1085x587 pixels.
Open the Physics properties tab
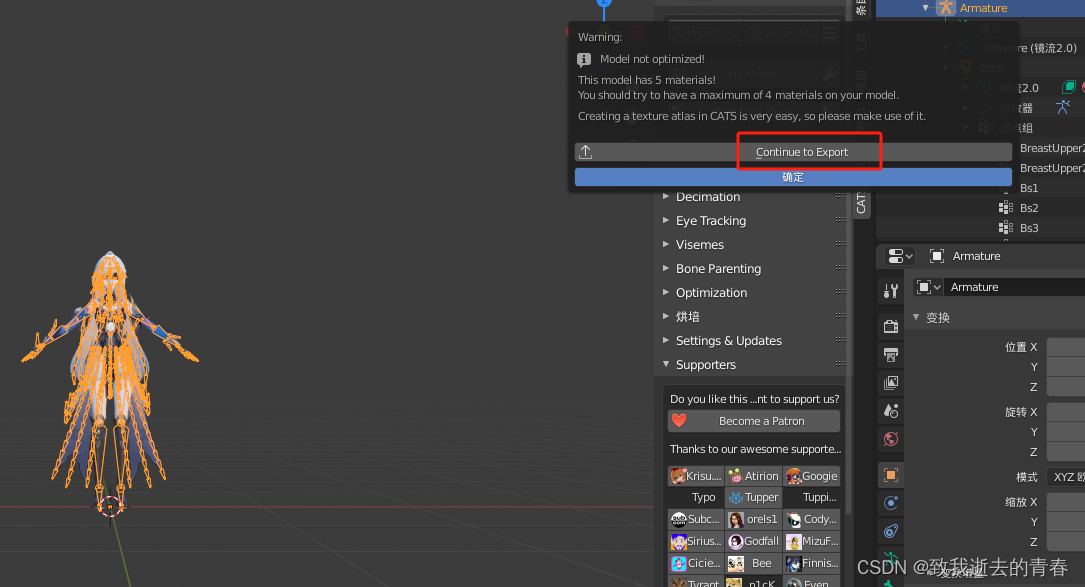[891, 503]
